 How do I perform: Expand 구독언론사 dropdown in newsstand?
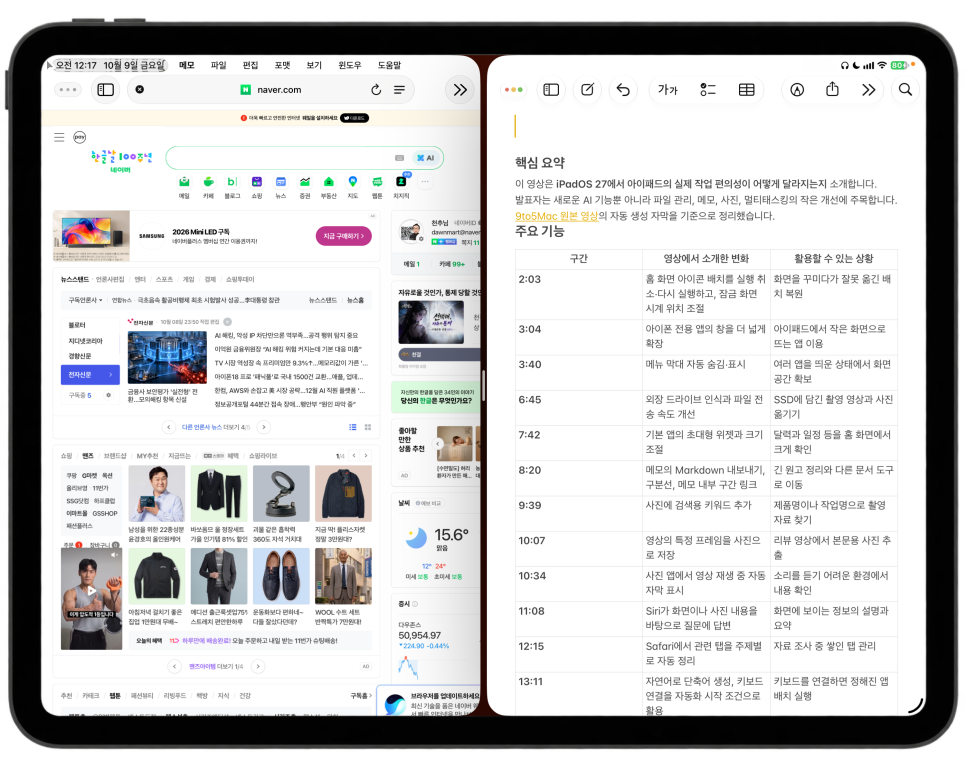click(85, 300)
